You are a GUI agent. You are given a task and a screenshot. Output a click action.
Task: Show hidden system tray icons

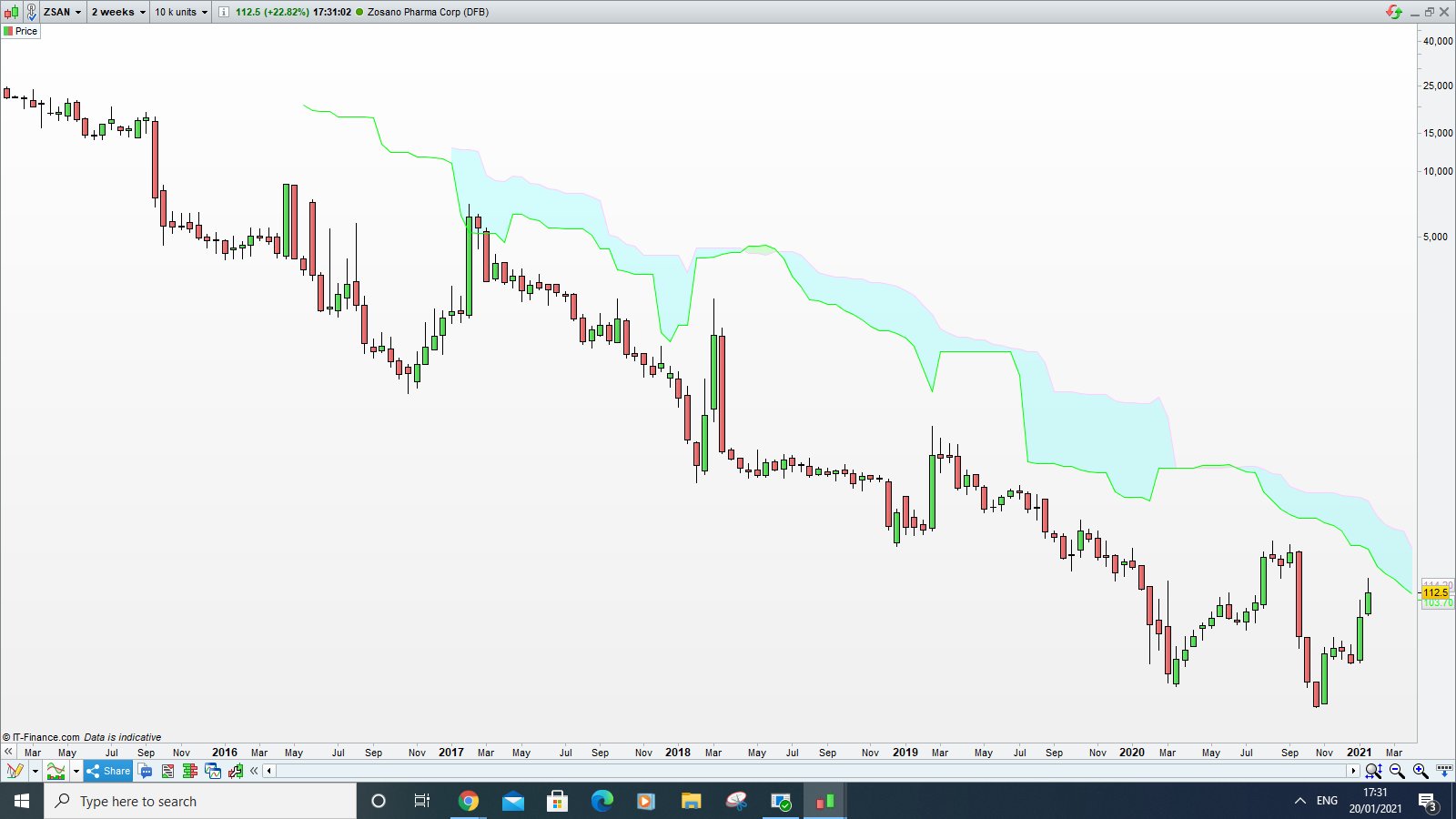(x=1299, y=801)
